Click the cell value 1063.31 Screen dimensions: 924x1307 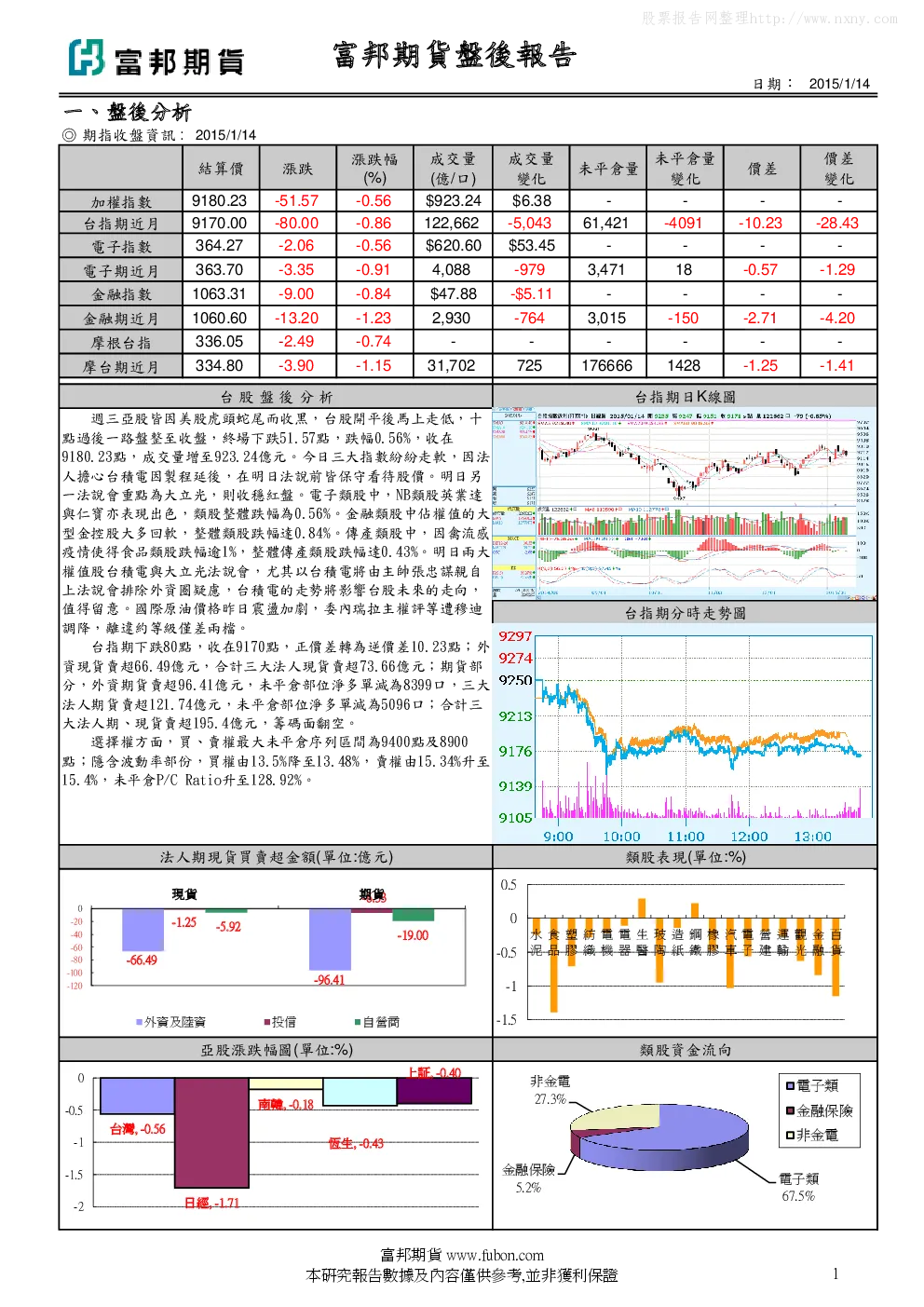pos(220,293)
